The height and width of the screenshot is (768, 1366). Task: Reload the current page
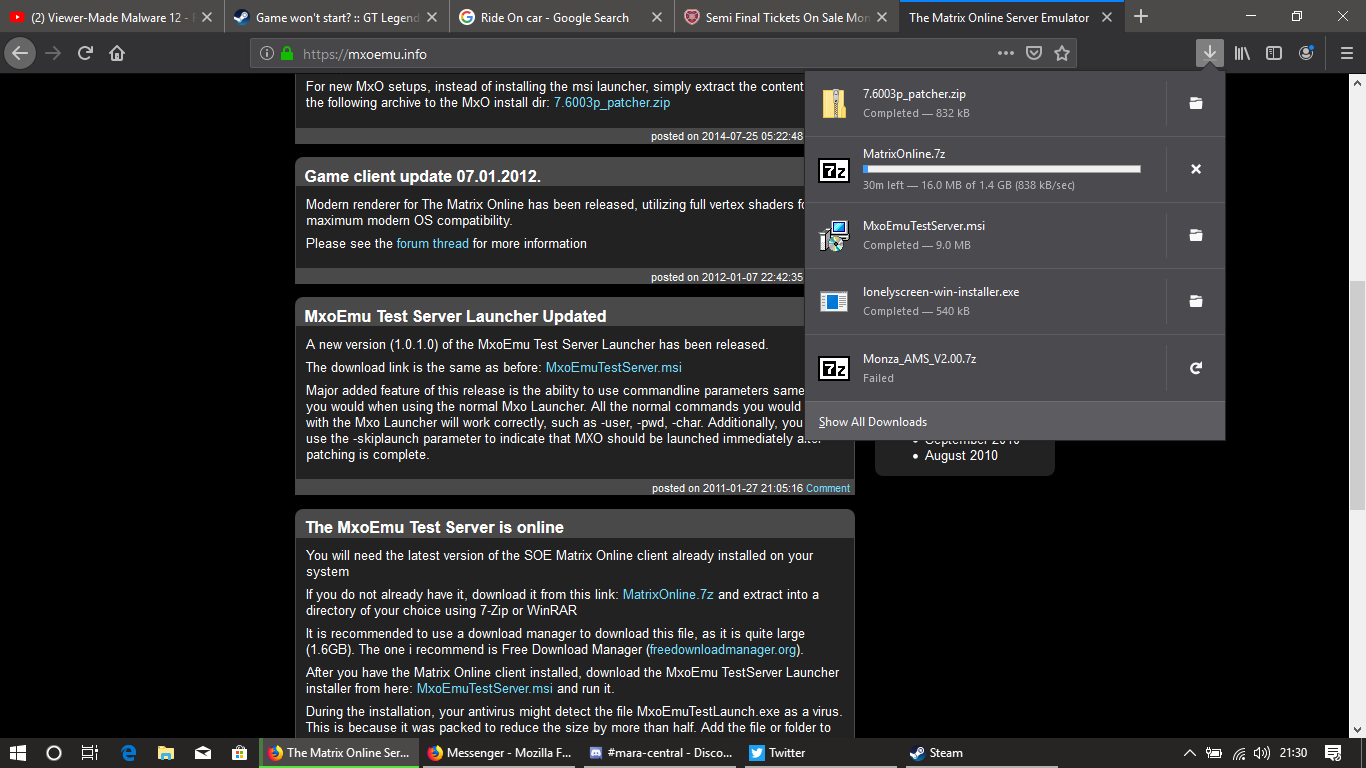click(x=86, y=54)
